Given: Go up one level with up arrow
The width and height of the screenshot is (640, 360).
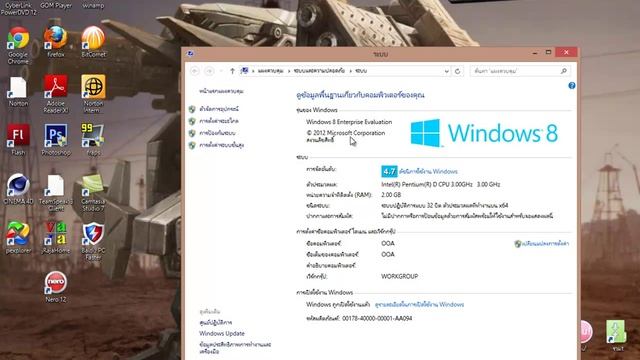Looking at the screenshot, I should click(232, 71).
